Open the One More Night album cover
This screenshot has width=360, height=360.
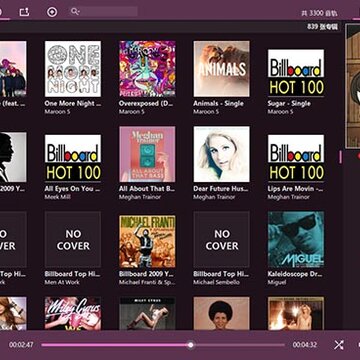(73, 69)
